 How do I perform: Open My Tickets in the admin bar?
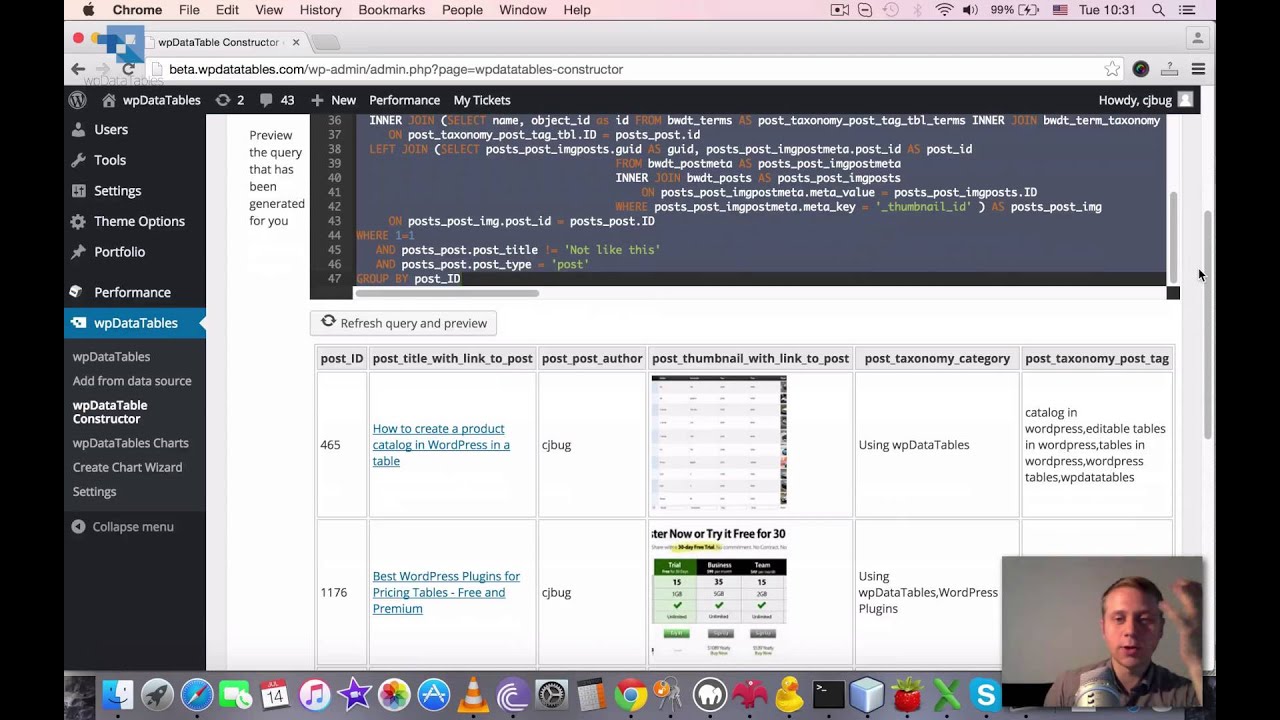482,100
